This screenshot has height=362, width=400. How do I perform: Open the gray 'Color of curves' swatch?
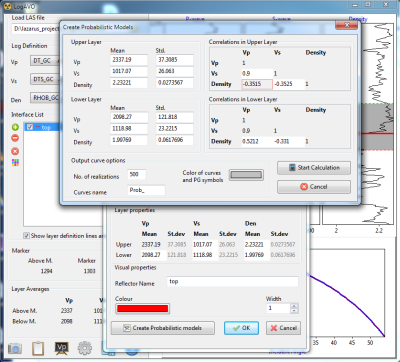(246, 175)
